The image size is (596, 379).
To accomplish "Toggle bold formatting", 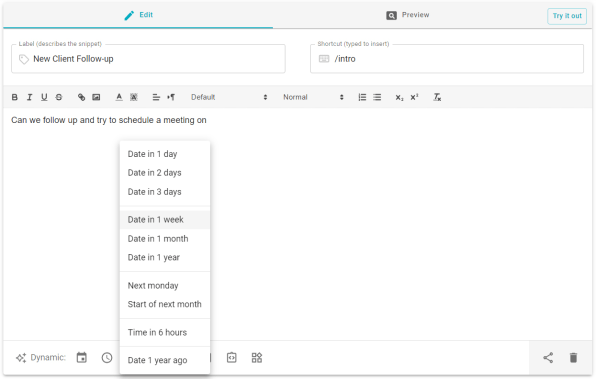I will tap(14, 97).
